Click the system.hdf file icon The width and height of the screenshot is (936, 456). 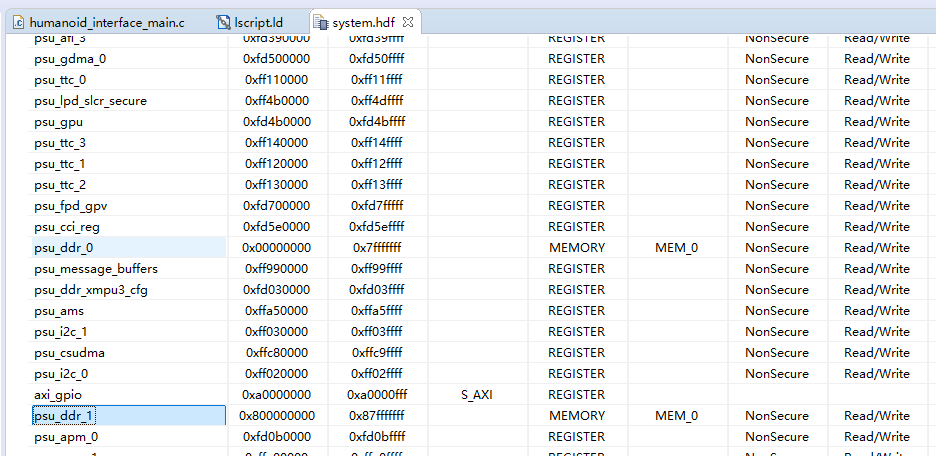321,23
